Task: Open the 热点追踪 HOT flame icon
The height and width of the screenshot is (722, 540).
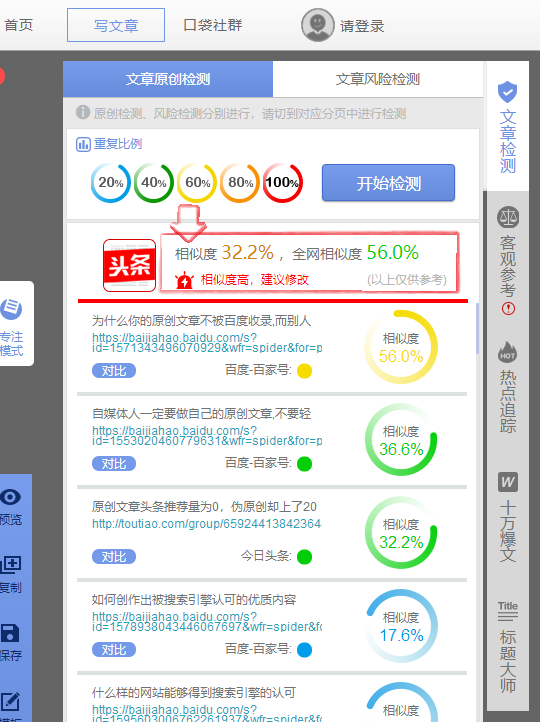Action: (x=507, y=352)
